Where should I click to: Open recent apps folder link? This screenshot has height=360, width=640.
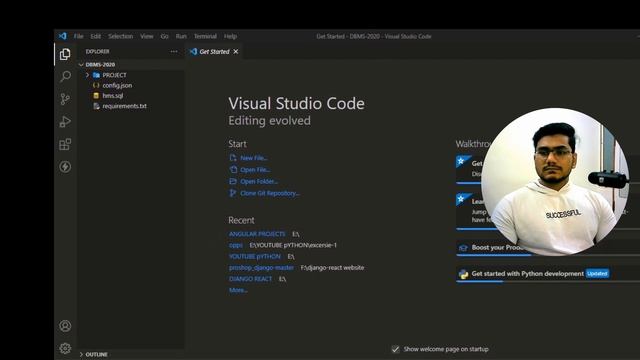[x=236, y=245]
